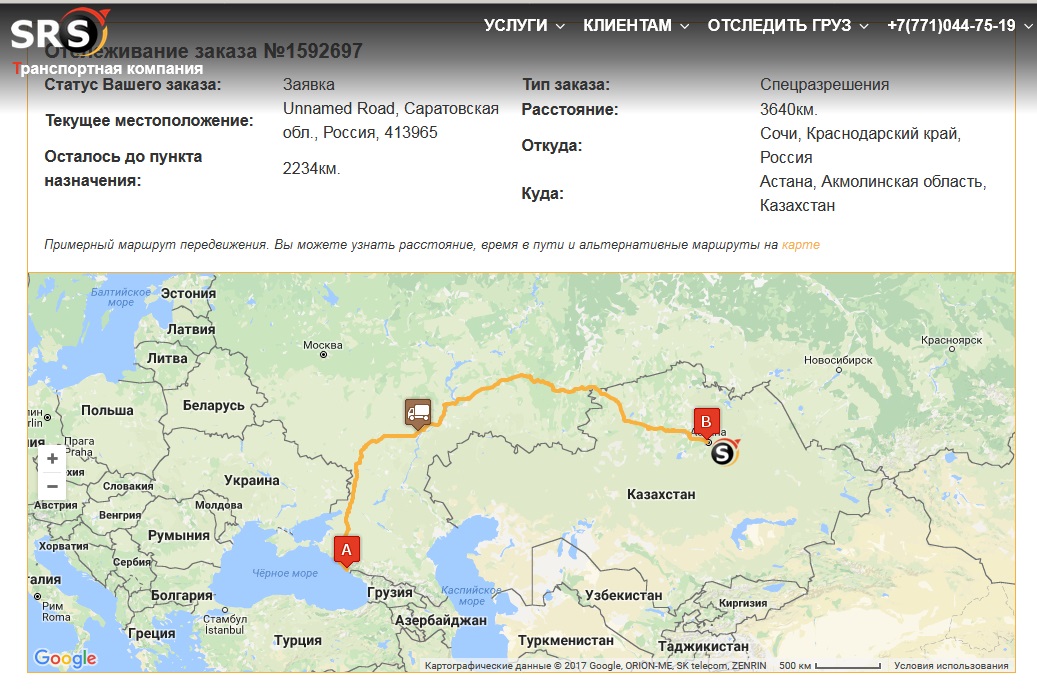Open the УСЛУГИ menu

516,26
